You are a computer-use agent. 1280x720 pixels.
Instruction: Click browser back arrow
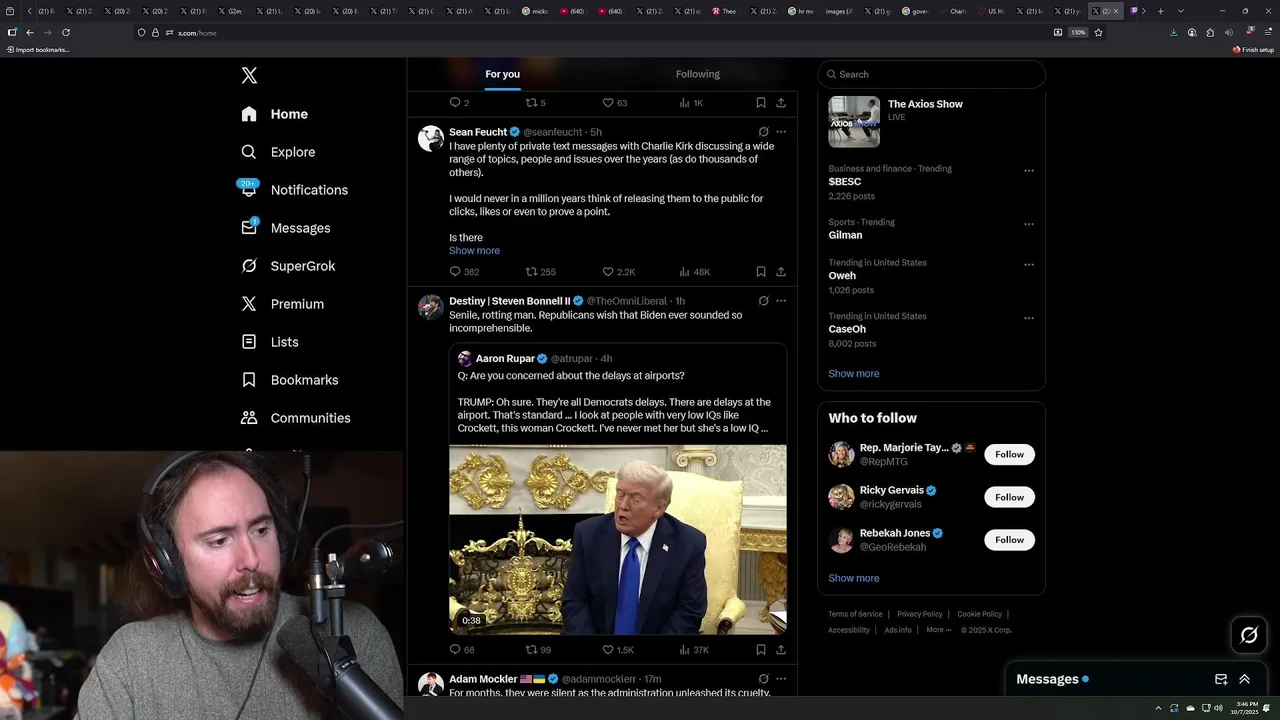[x=30, y=32]
